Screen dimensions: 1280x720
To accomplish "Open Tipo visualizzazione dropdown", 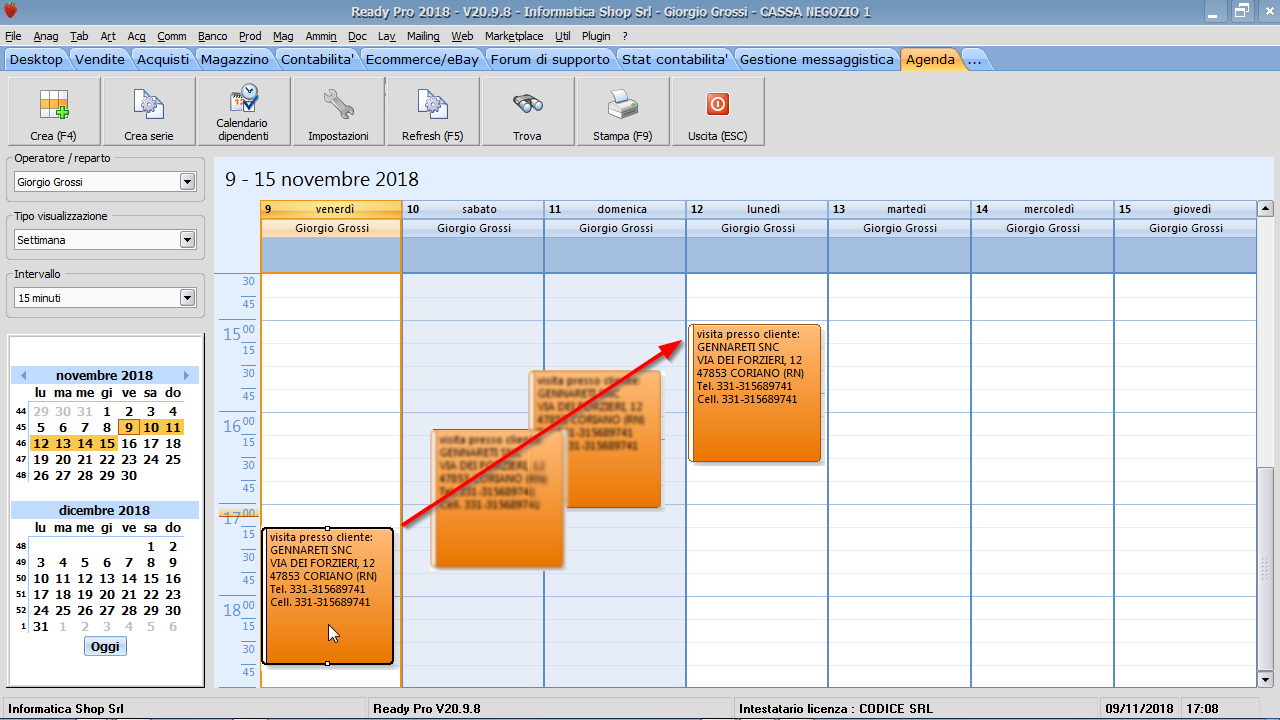I will point(187,240).
